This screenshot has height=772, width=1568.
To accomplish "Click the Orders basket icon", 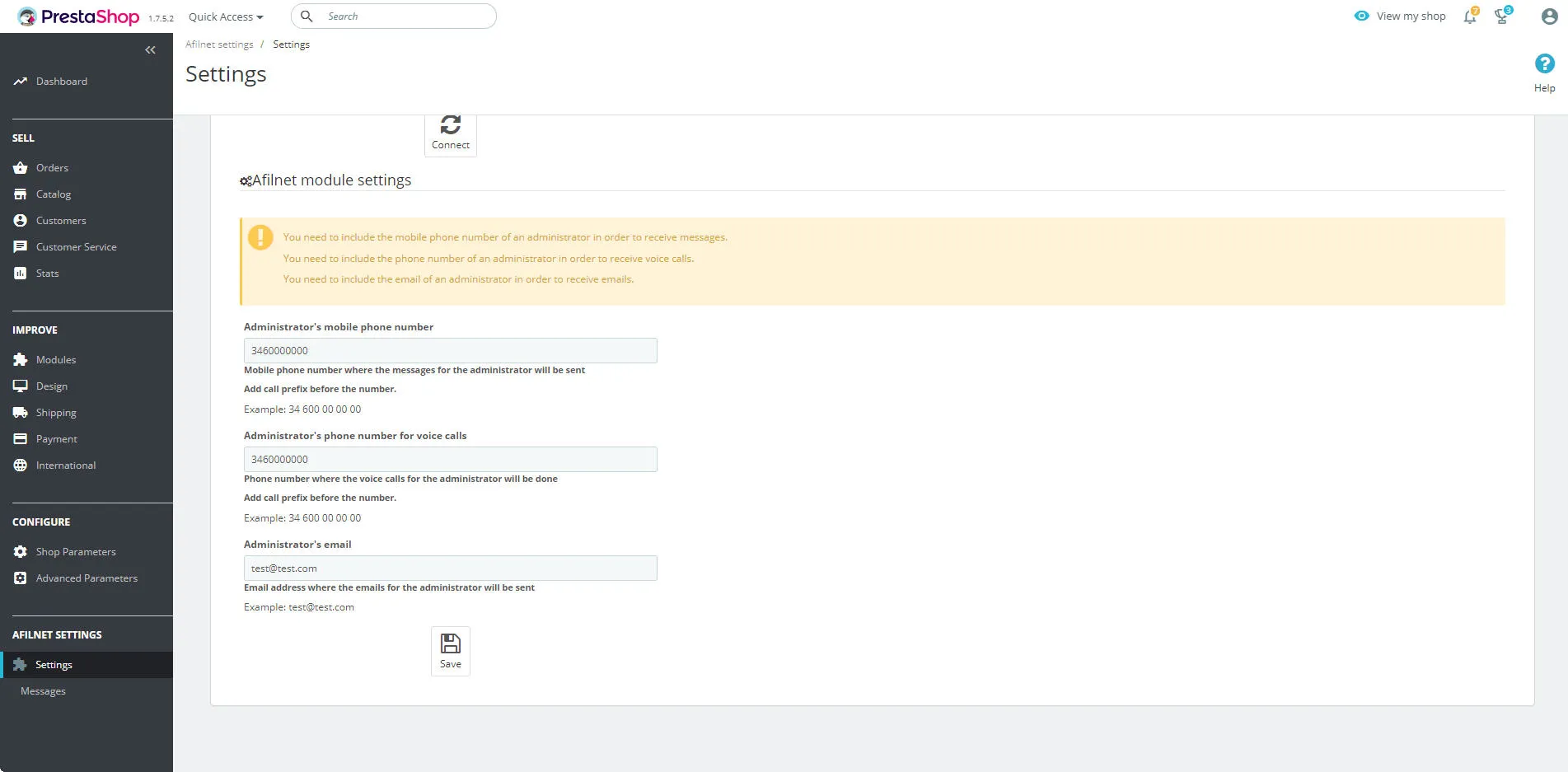I will 21,168.
